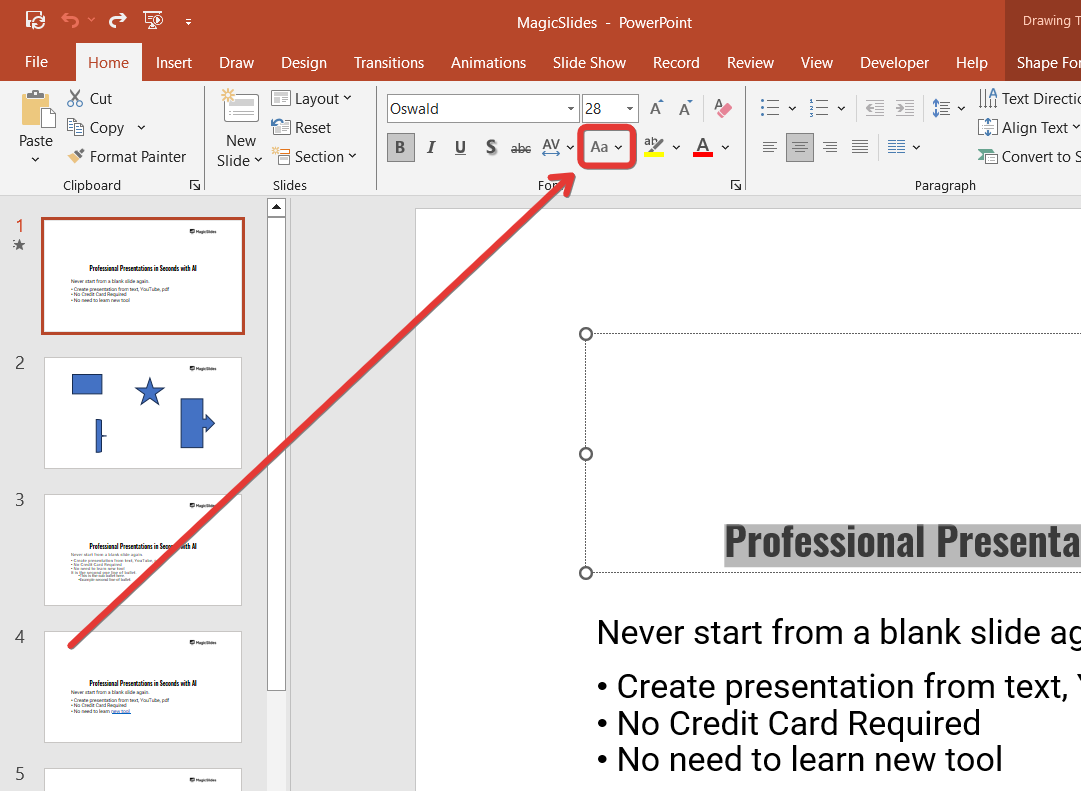
Task: Switch to the Insert tab
Action: pos(174,62)
